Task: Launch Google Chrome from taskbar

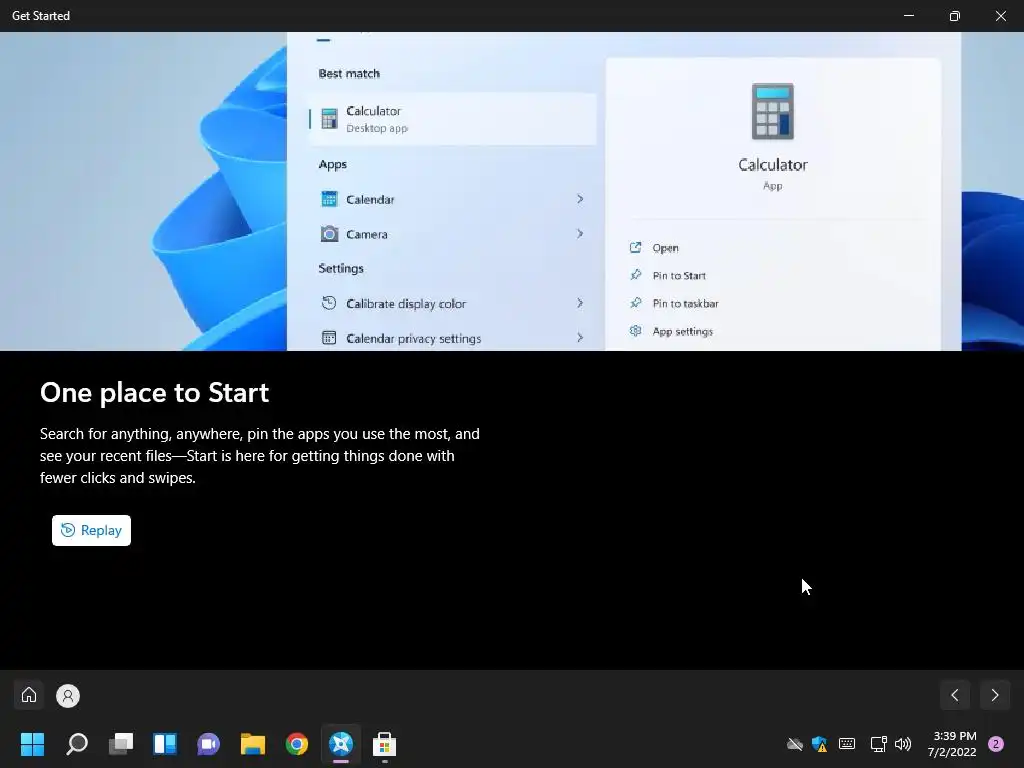Action: click(296, 744)
